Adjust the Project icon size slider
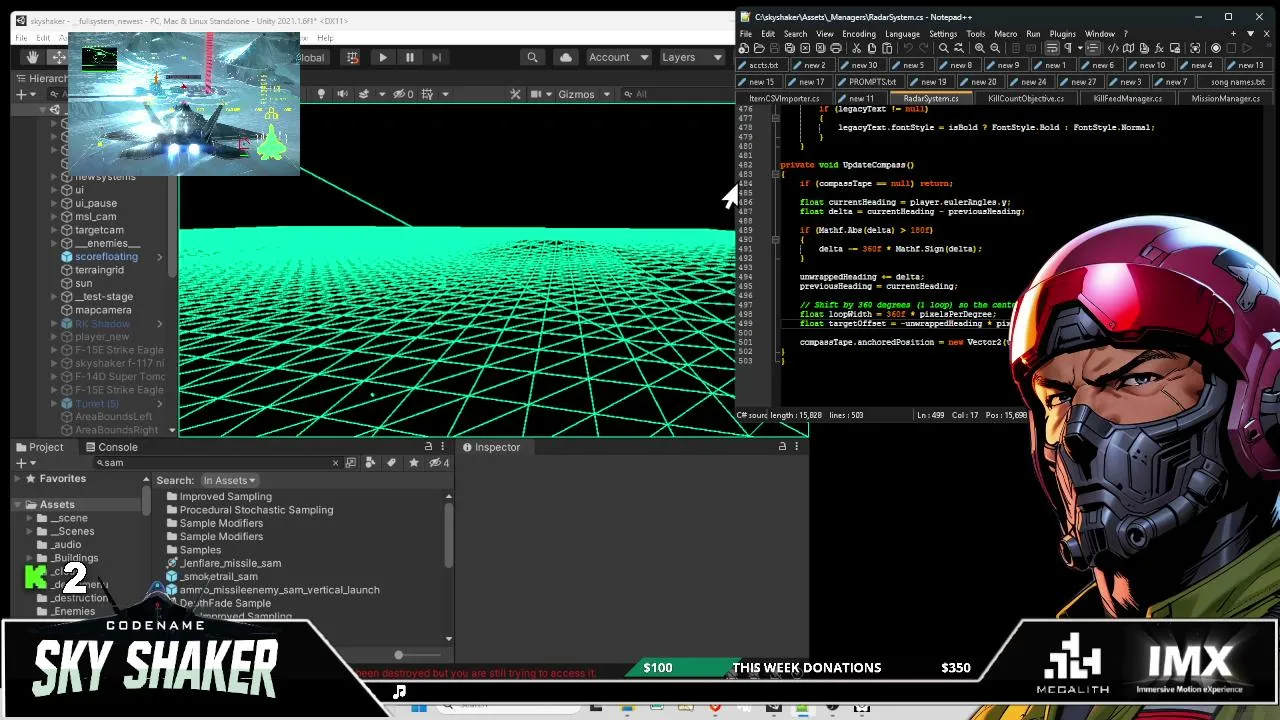The width and height of the screenshot is (1280, 720). coord(398,655)
